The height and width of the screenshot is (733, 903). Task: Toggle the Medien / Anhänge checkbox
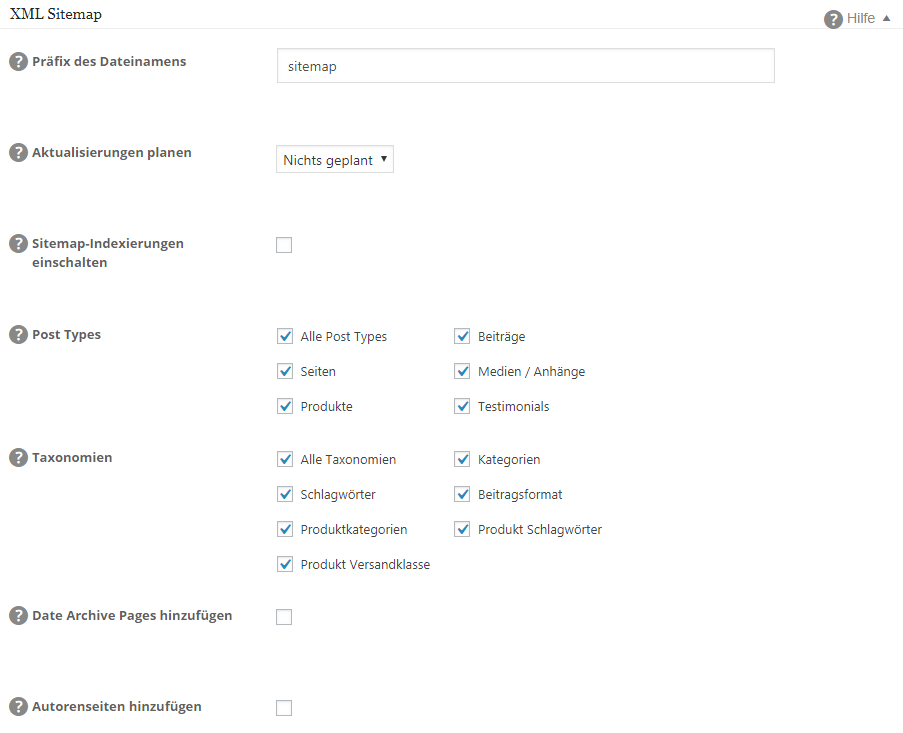pyautogui.click(x=462, y=372)
